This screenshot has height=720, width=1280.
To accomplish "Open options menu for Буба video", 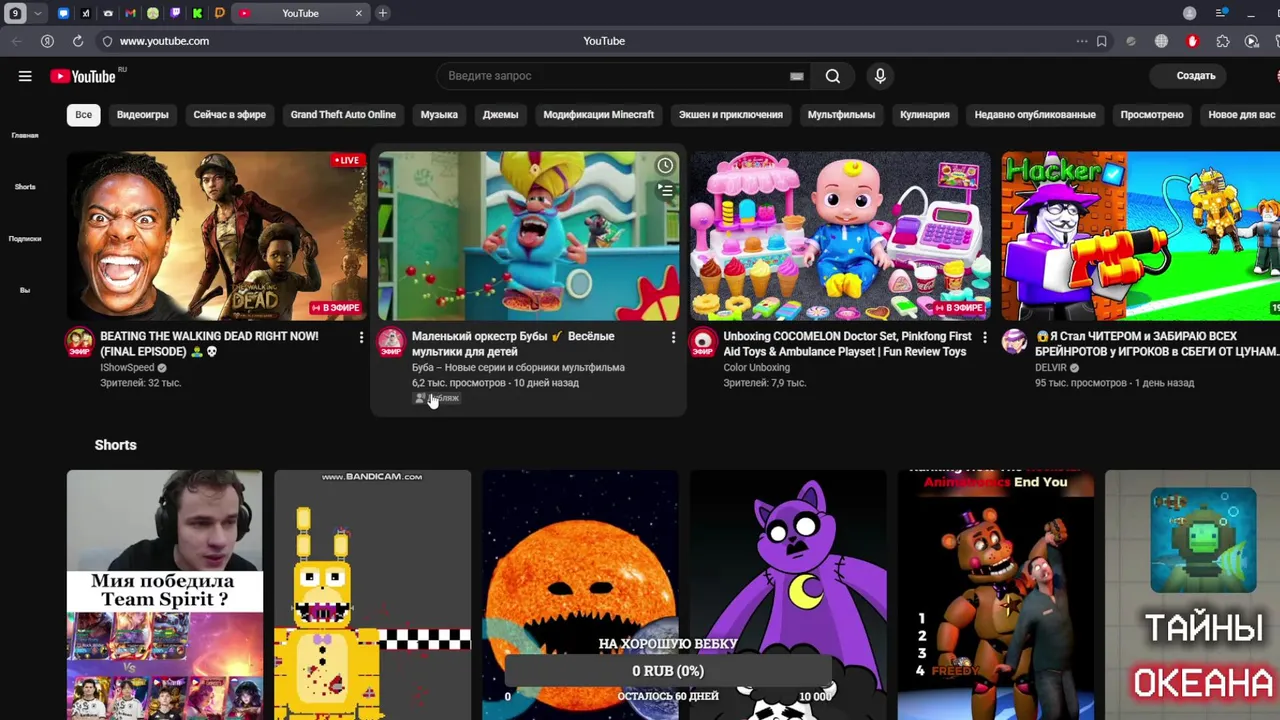I will coord(673,338).
